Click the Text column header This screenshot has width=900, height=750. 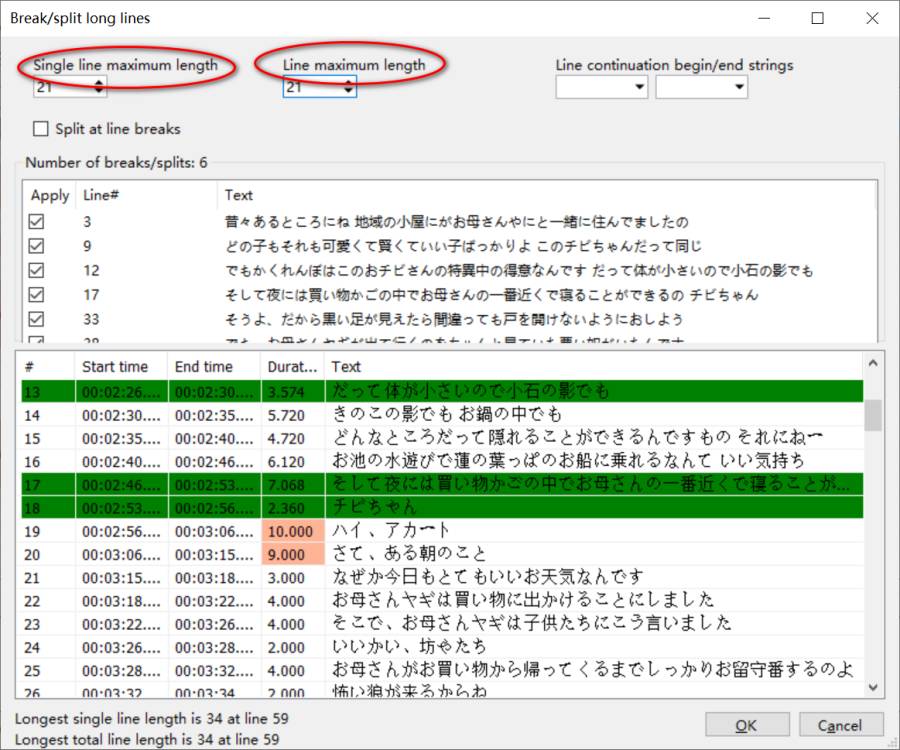point(345,366)
